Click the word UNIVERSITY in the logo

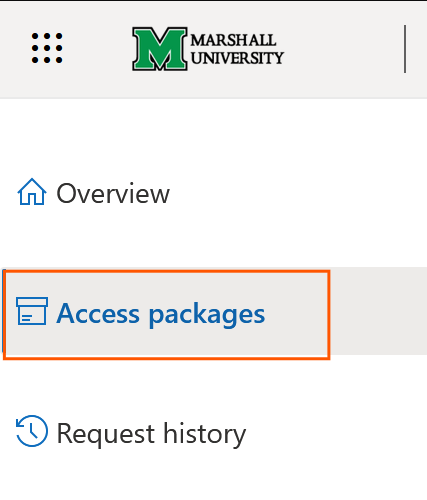237,58
